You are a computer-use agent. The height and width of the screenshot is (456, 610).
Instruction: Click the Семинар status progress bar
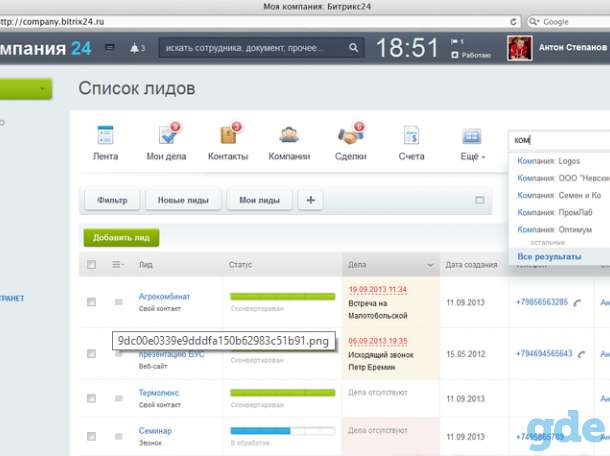[282, 431]
